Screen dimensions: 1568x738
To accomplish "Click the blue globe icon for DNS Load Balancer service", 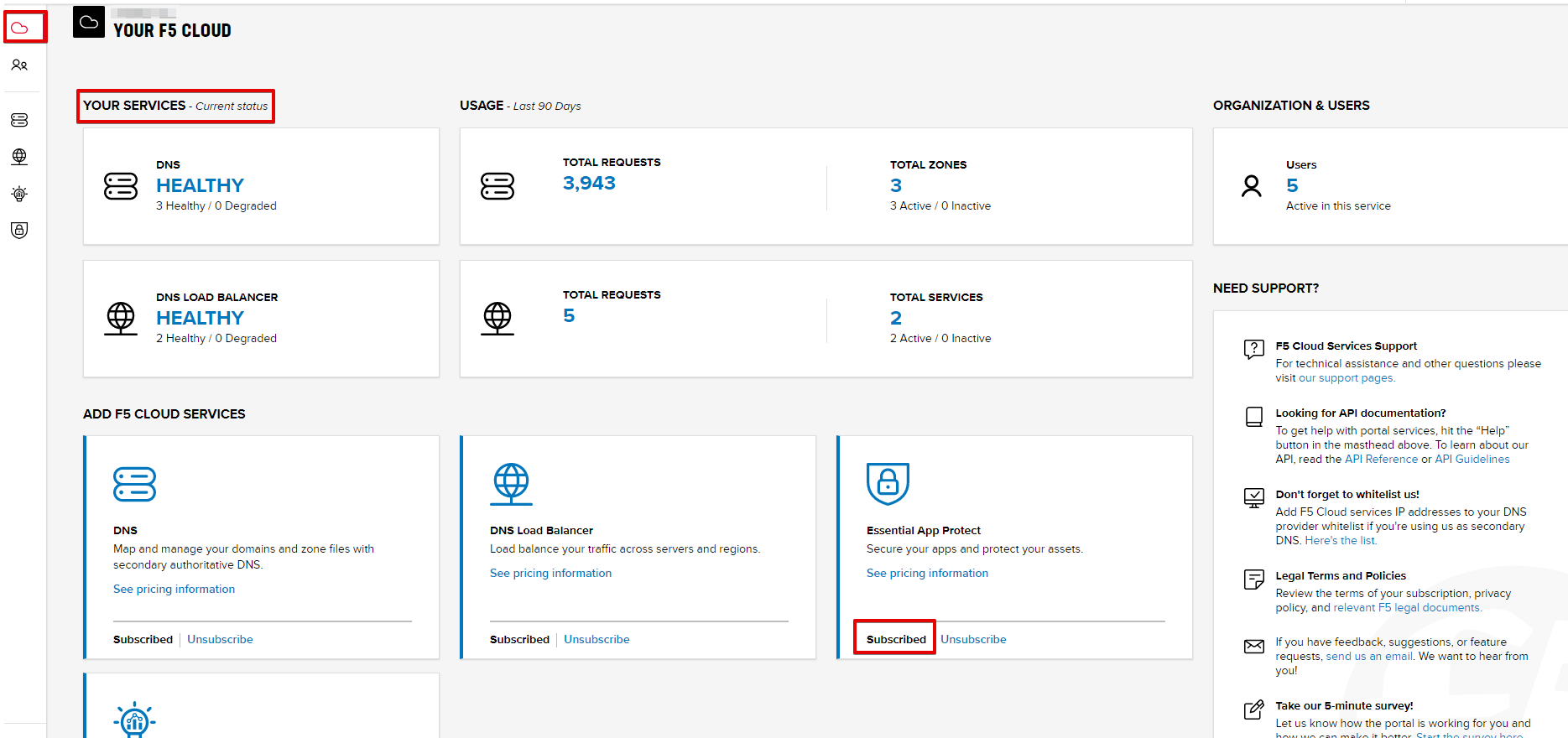I will pos(511,484).
